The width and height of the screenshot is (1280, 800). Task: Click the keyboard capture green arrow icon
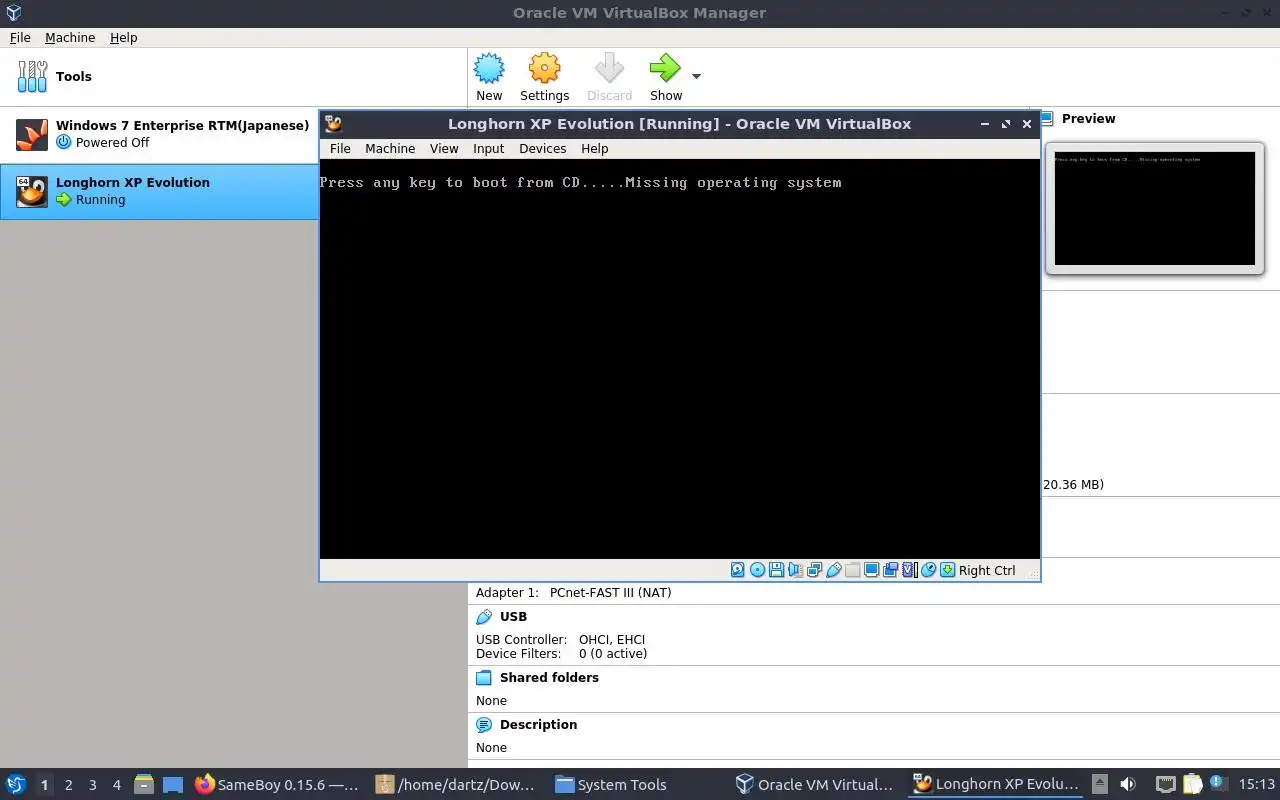pyautogui.click(x=947, y=570)
